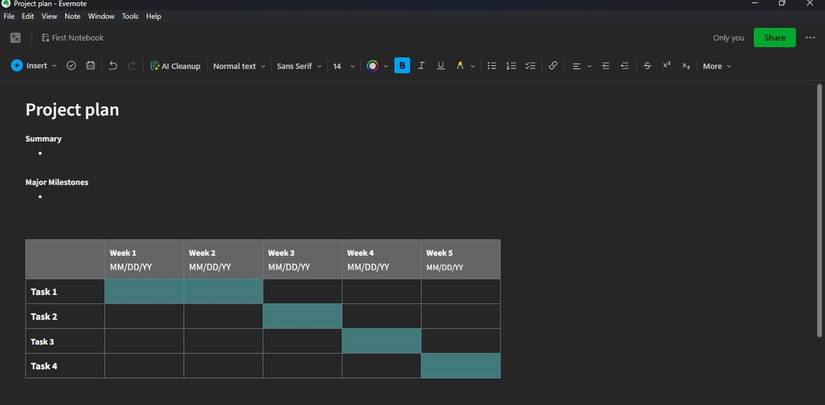The image size is (825, 405).
Task: Insert a checklist
Action: [x=530, y=66]
